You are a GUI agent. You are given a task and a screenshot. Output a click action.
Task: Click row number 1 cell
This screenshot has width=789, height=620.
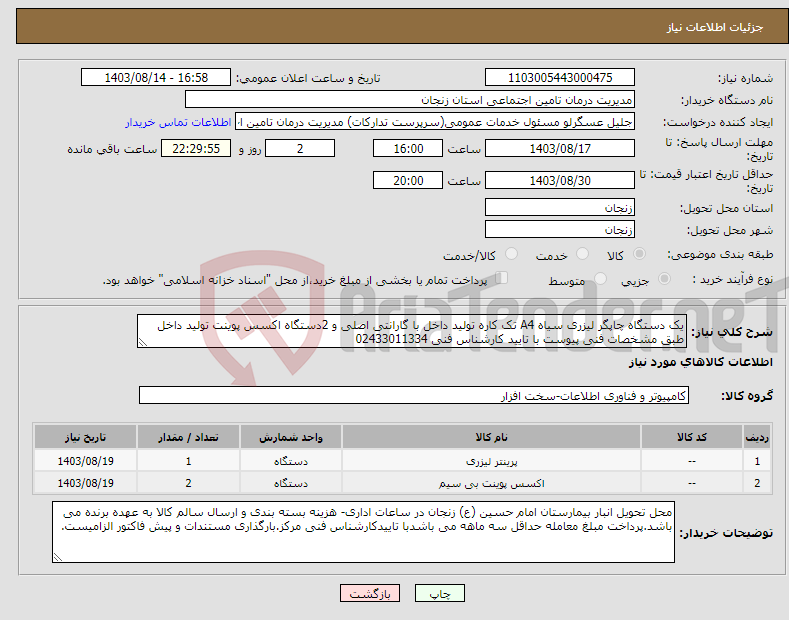coord(757,461)
